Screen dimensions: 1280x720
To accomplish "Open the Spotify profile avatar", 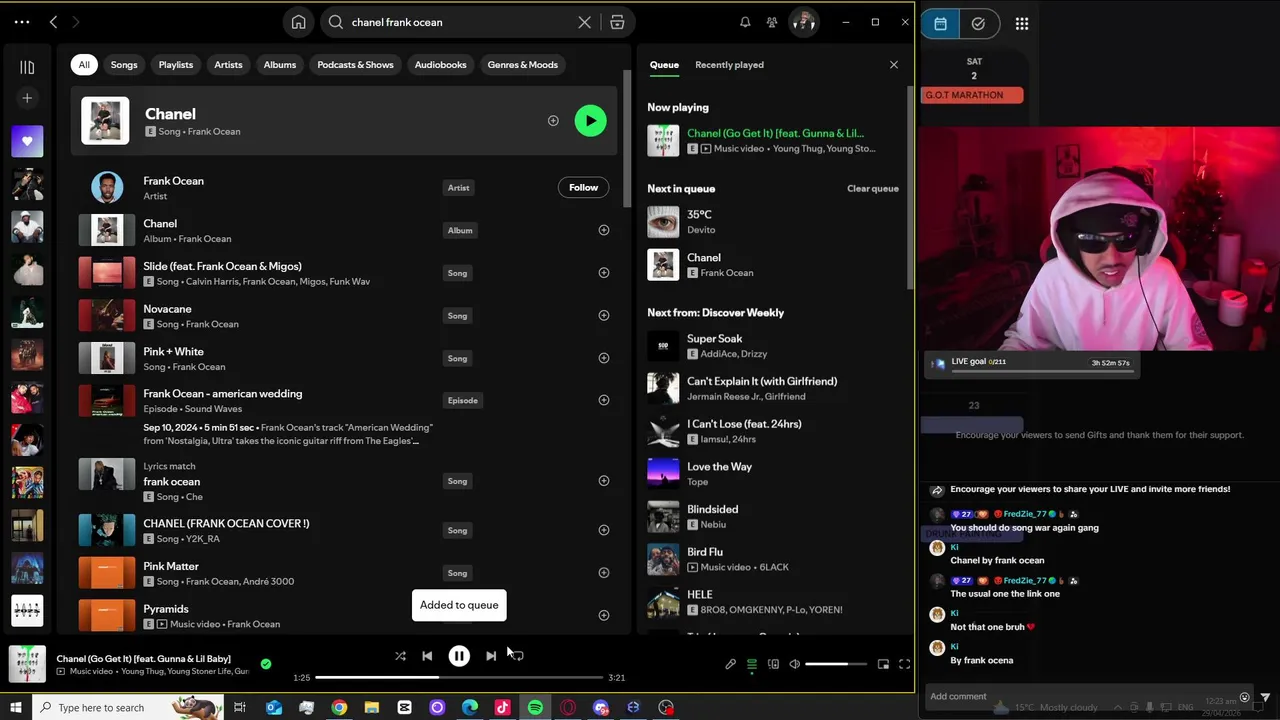I will click(804, 22).
